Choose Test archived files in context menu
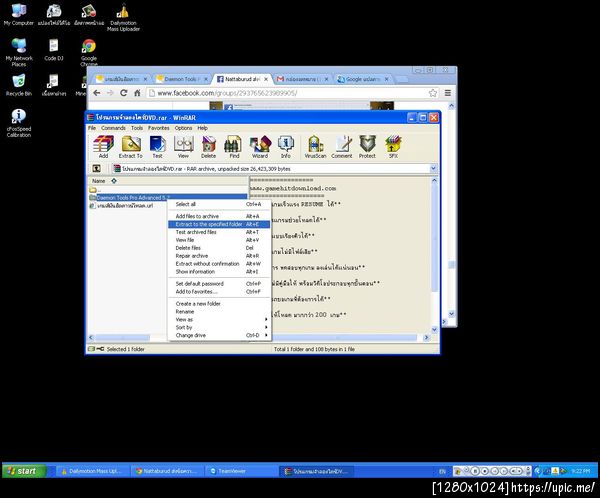 219,232
